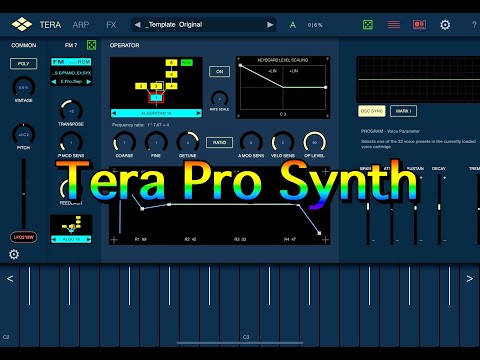
Task: Select cyan operator 1 box in the algorithm display
Action: point(156,98)
